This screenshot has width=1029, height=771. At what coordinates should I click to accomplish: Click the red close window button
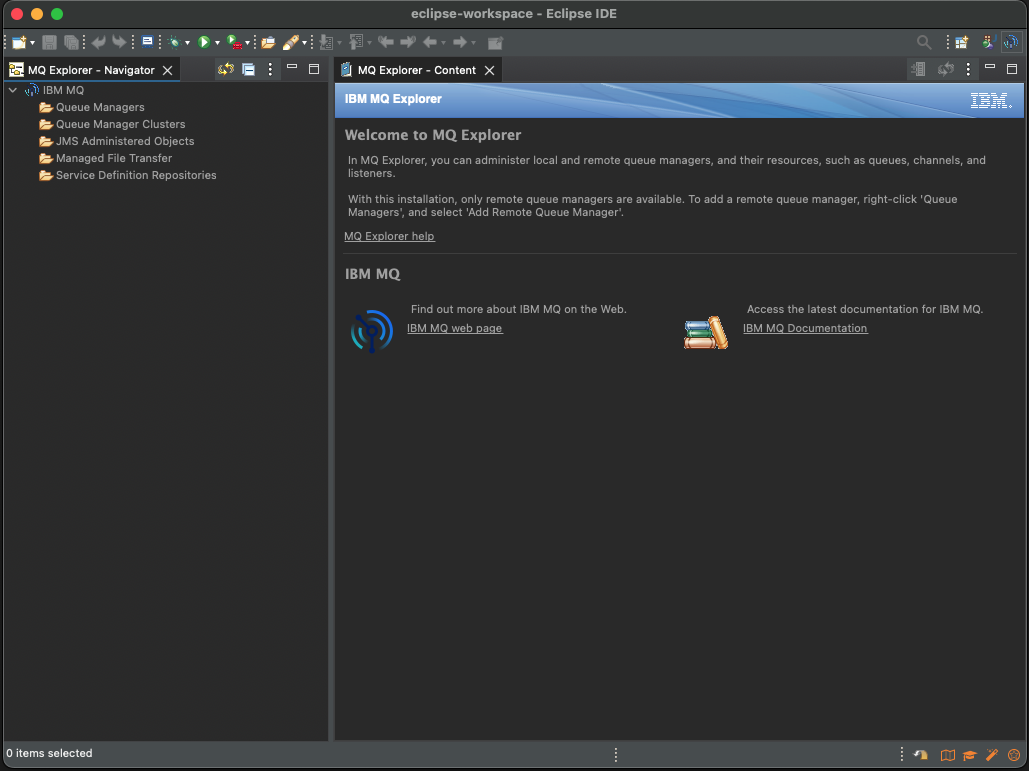[17, 14]
